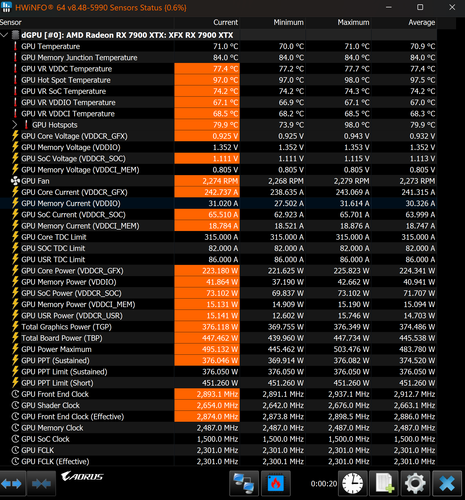Click clock icon beside GPU Front End Clock
The width and height of the screenshot is (465, 500).
click(15, 394)
